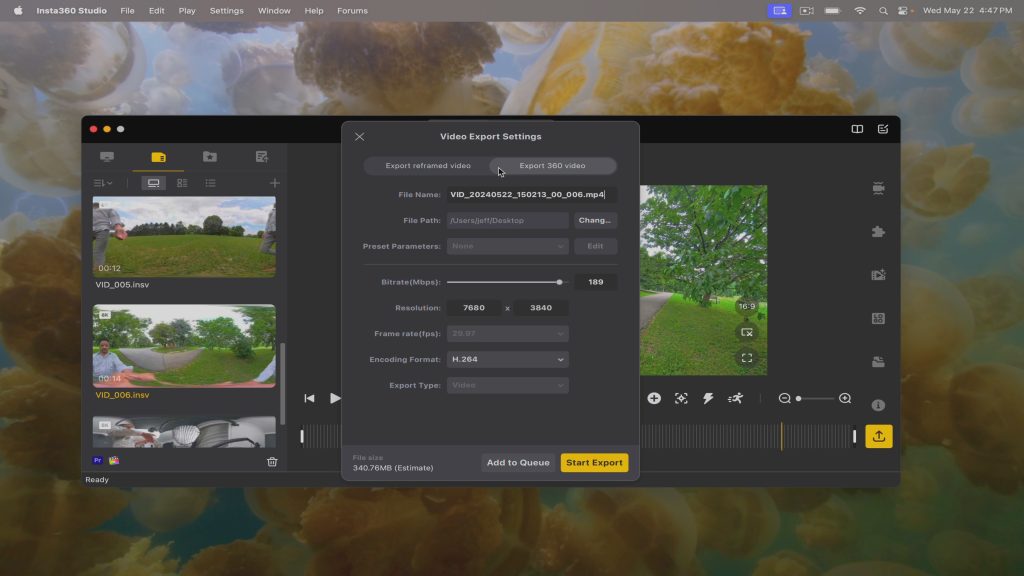Open the Encoding Format dropdown
This screenshot has width=1024, height=576.
click(507, 358)
